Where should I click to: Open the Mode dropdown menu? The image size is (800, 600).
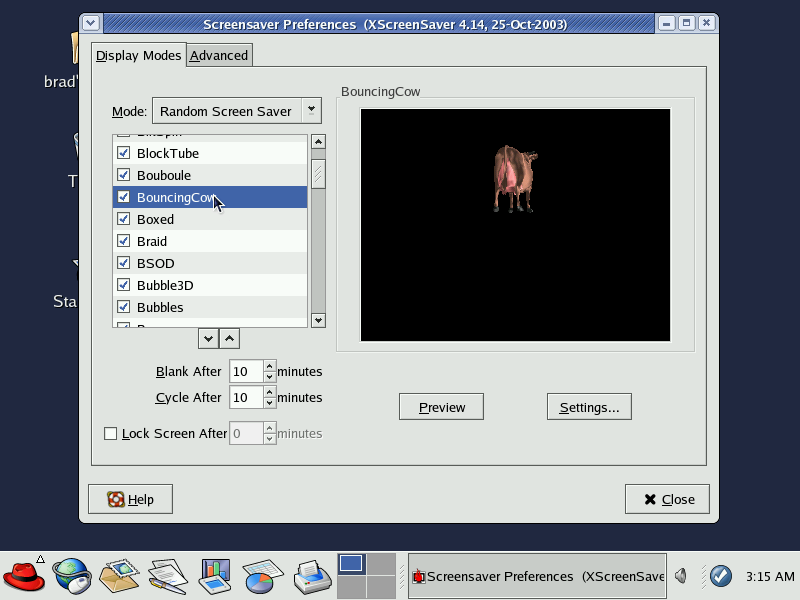click(237, 111)
